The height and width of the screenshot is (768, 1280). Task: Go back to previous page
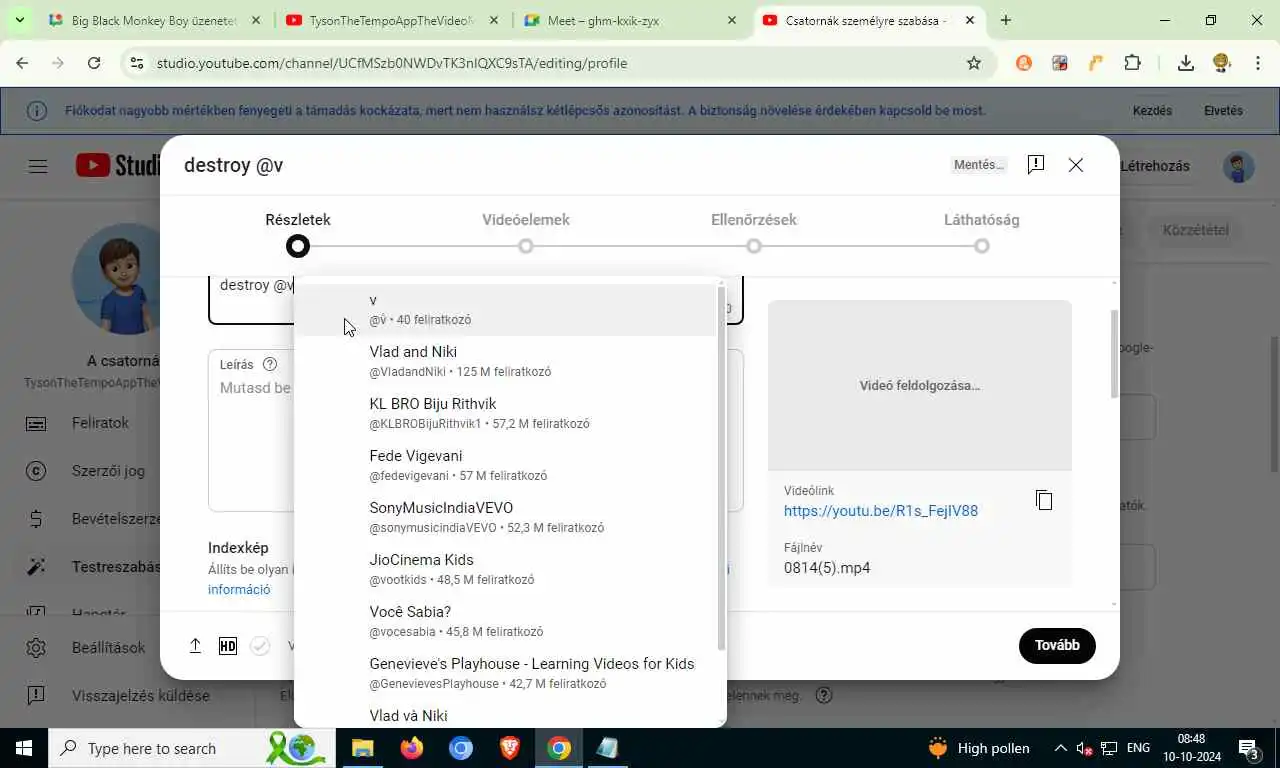[22, 63]
